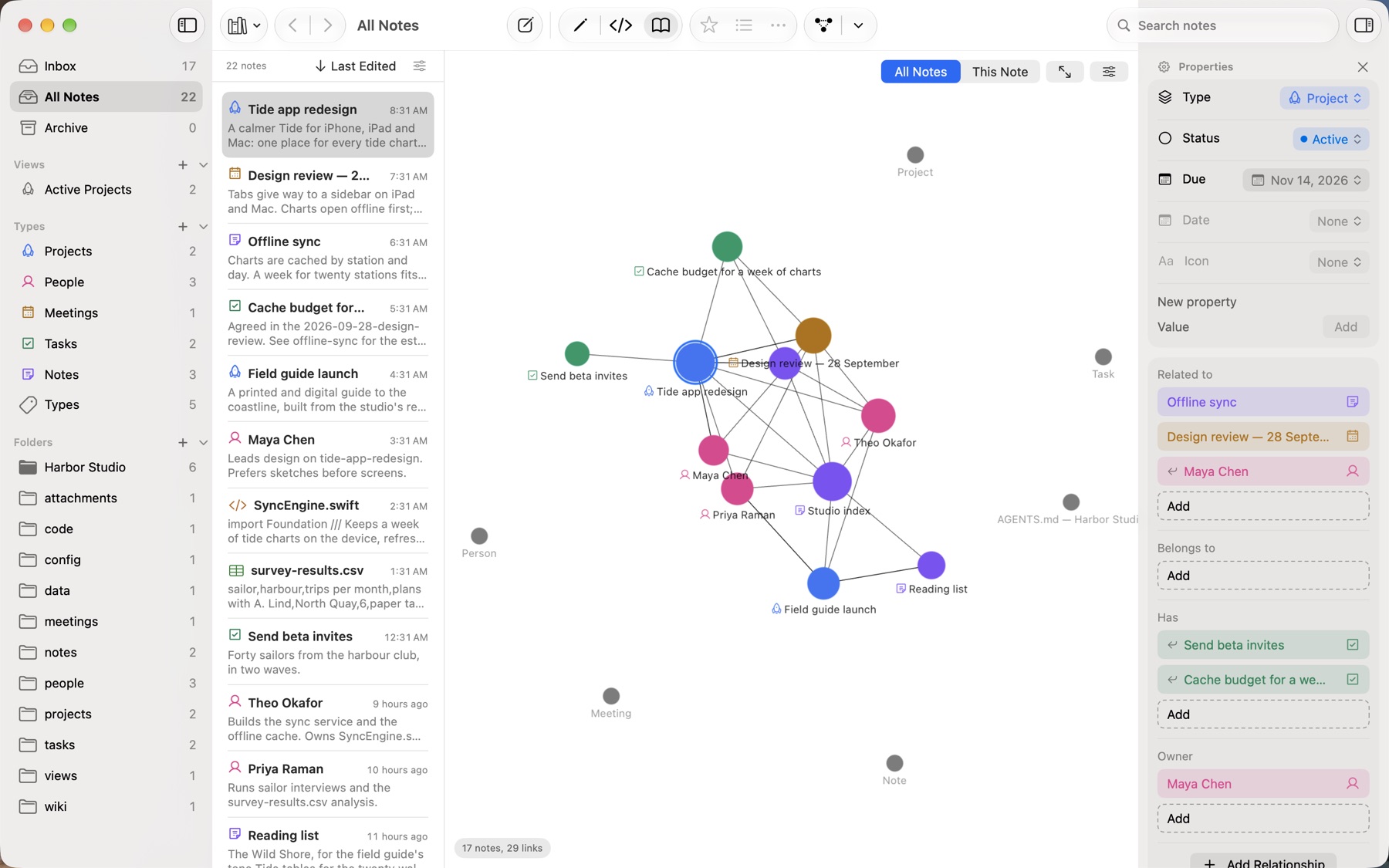Go back with the left chevron
Image resolution: width=1389 pixels, height=868 pixels.
point(292,25)
